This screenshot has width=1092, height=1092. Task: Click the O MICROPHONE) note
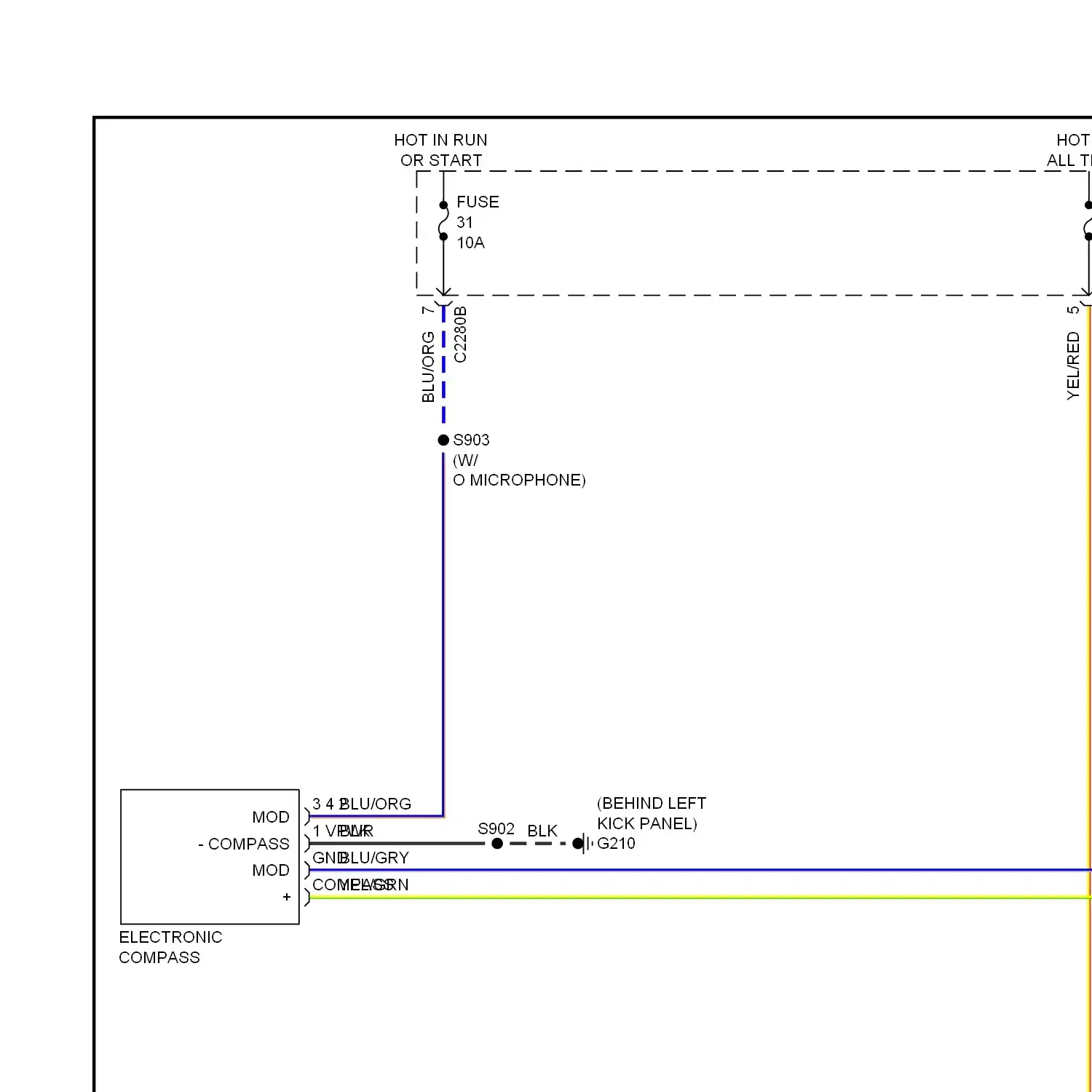[x=519, y=480]
